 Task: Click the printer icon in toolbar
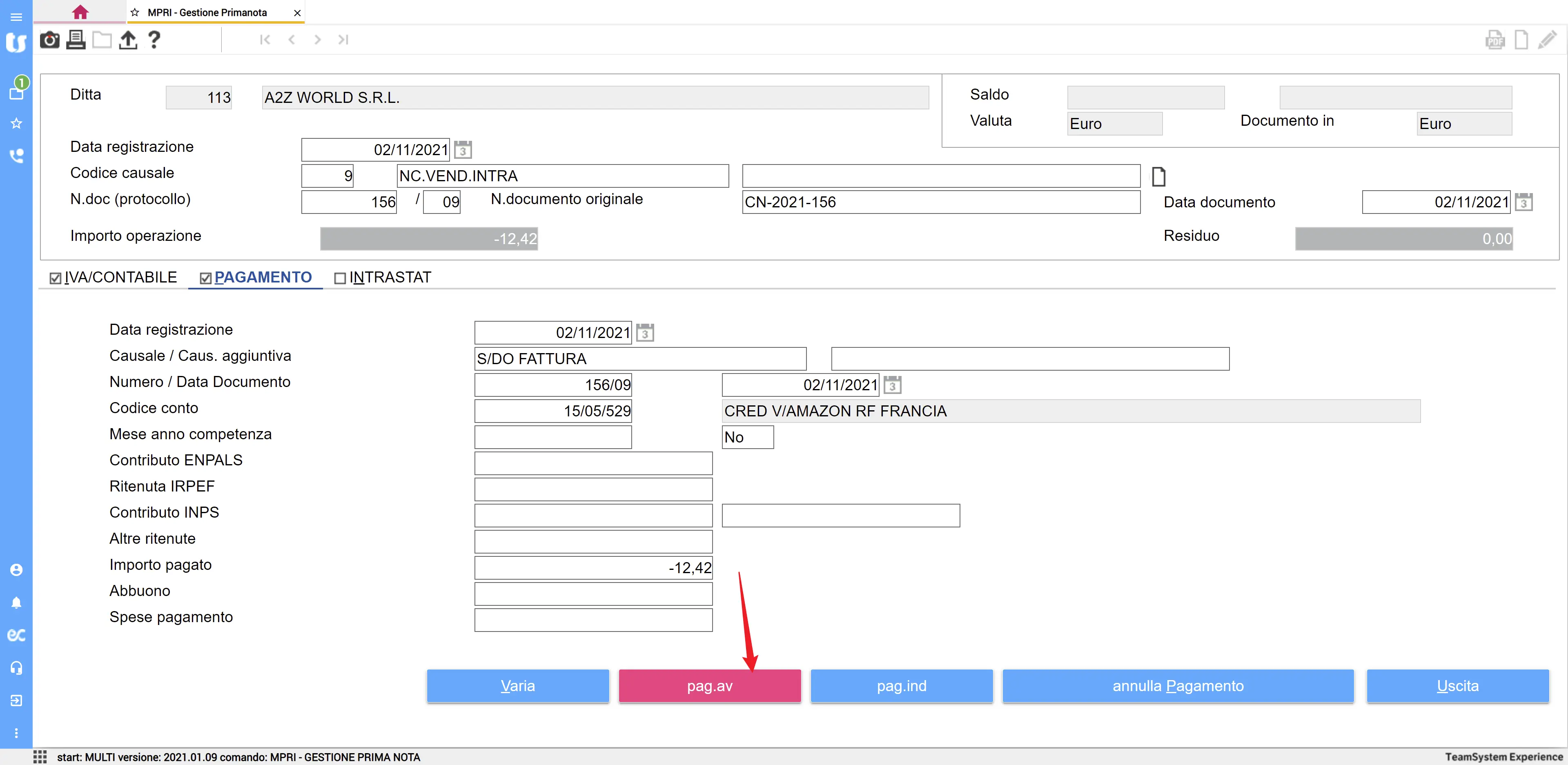pos(76,40)
